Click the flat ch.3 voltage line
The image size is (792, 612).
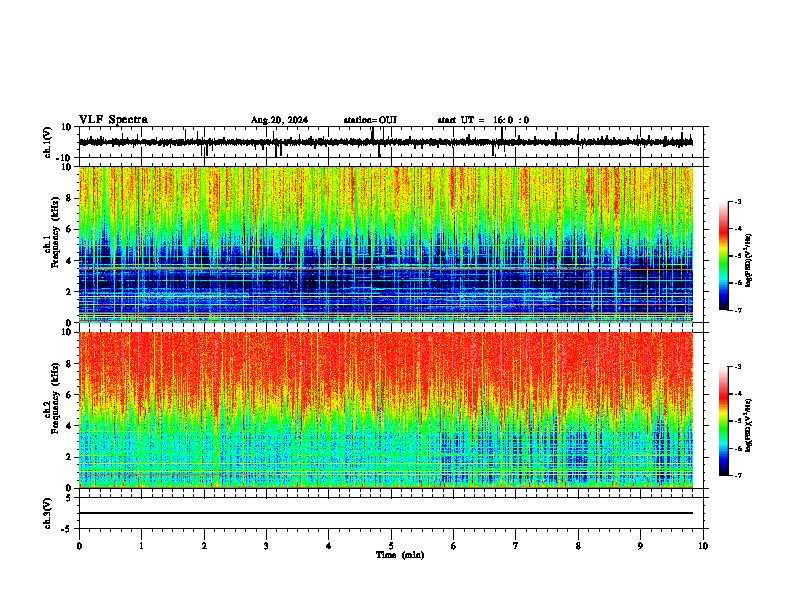[x=386, y=513]
